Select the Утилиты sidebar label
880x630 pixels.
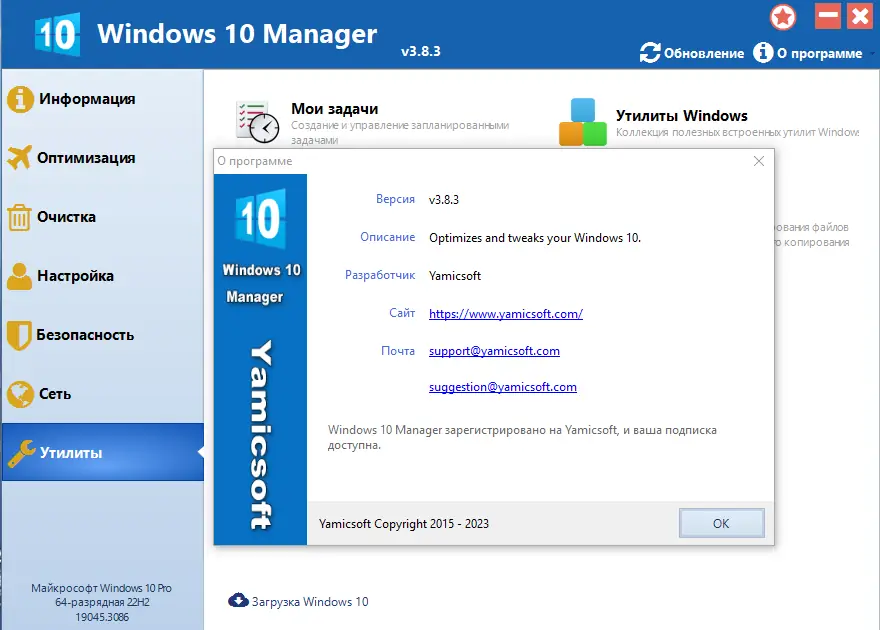click(x=71, y=453)
